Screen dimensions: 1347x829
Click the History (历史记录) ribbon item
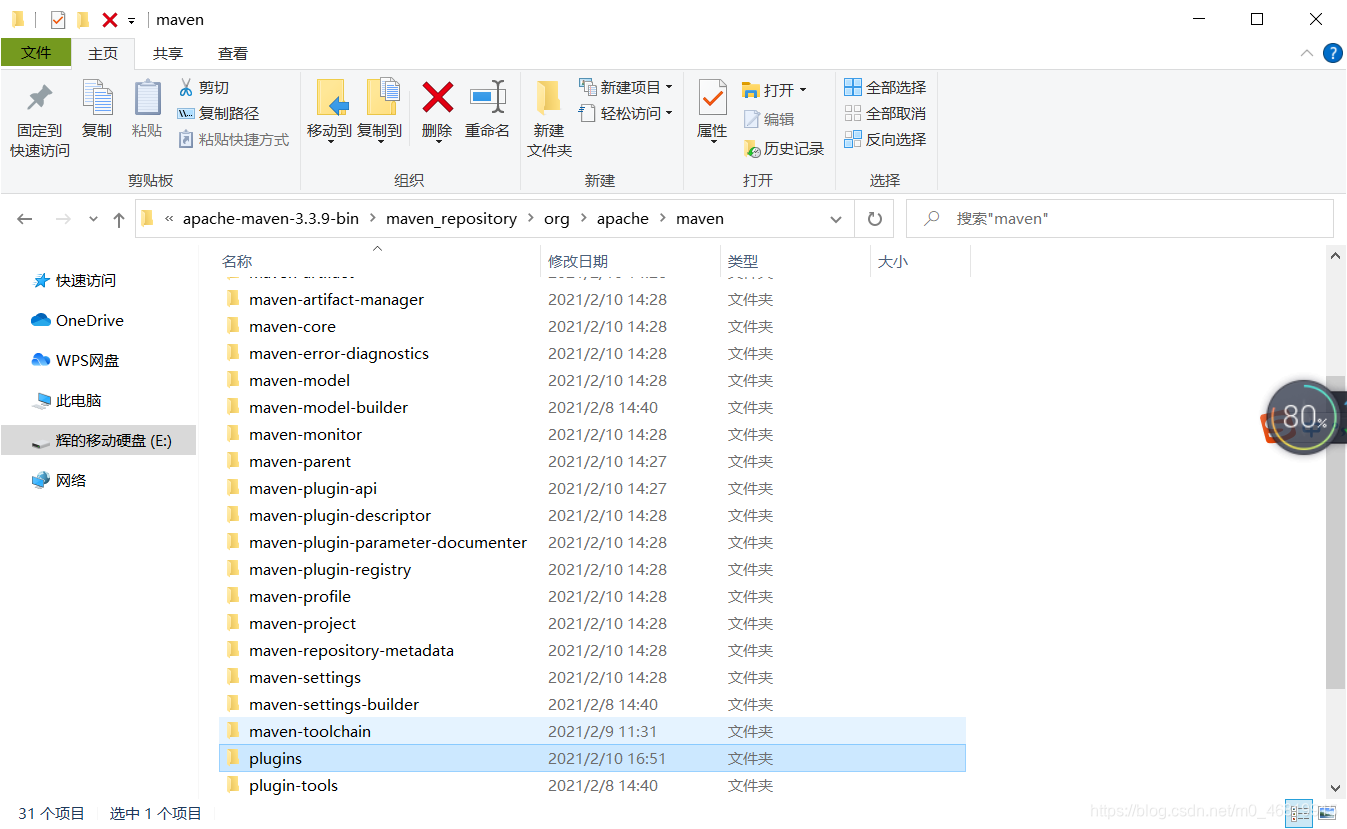(784, 149)
